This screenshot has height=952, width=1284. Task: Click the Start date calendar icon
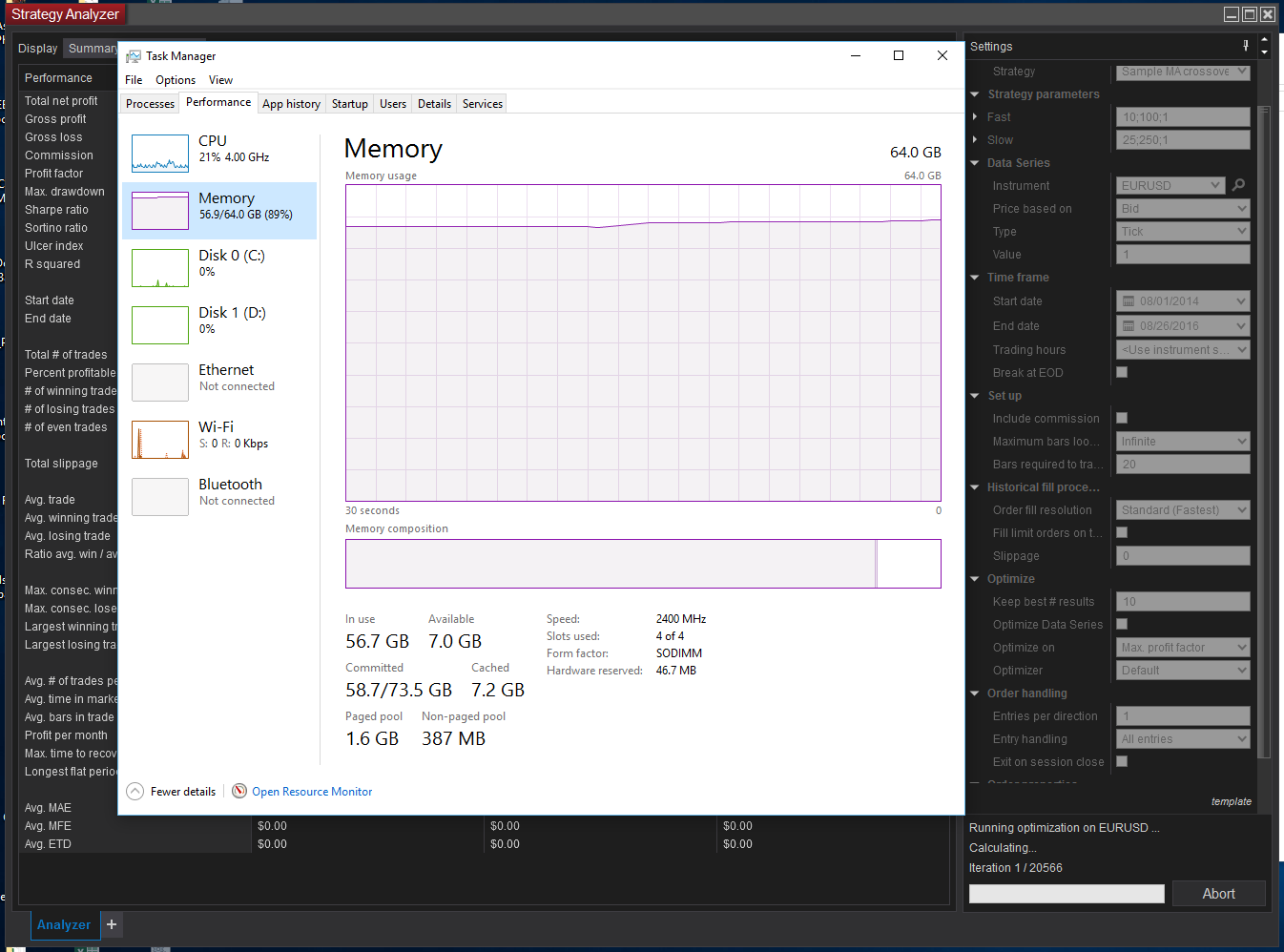tap(1129, 301)
